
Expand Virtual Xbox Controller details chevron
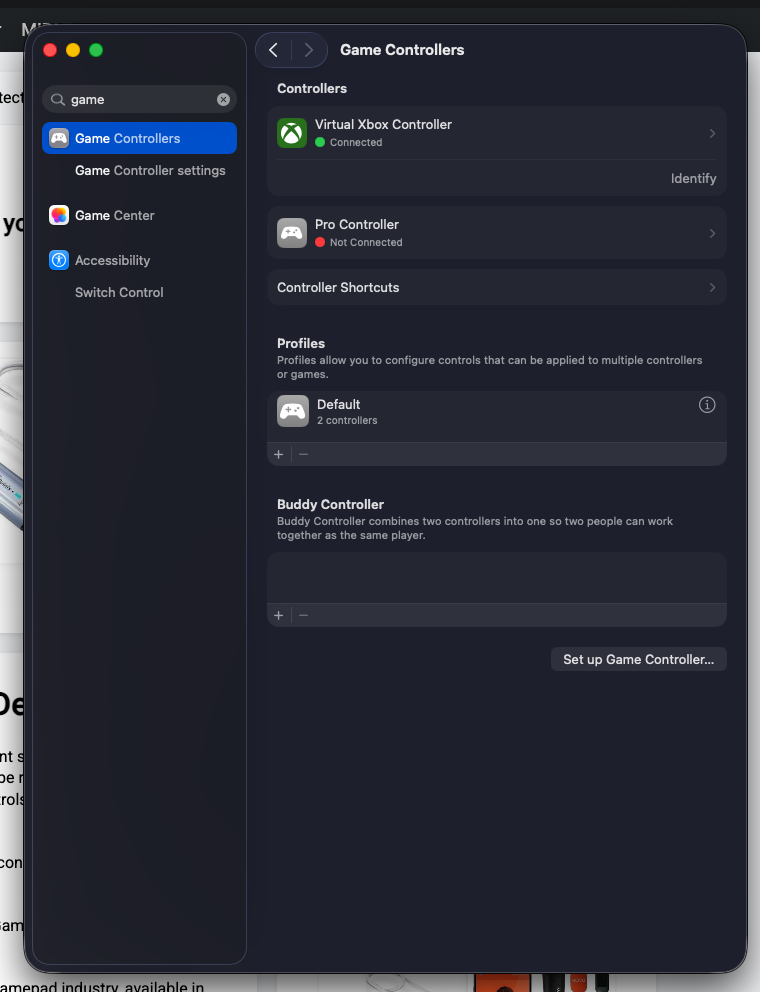[712, 133]
